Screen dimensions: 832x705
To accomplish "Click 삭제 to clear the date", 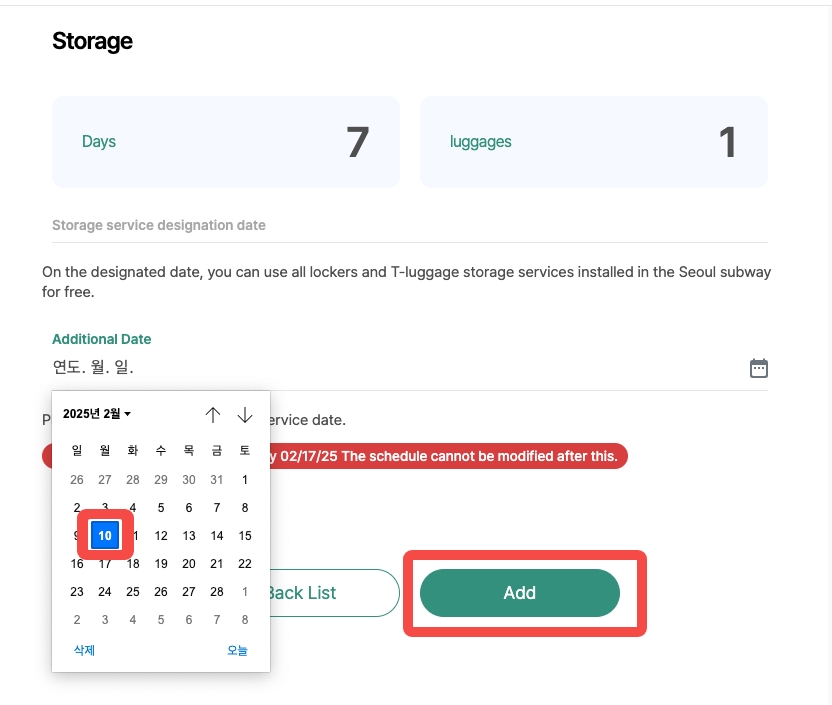I will pyautogui.click(x=84, y=650).
